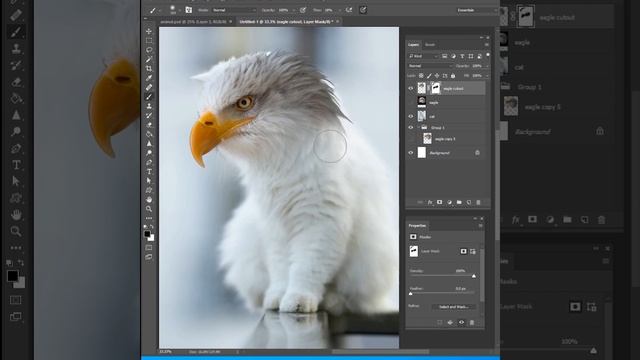Screen dimensions: 640x360
Task: Toggle brush settings panel in options bar
Action: (189, 10)
